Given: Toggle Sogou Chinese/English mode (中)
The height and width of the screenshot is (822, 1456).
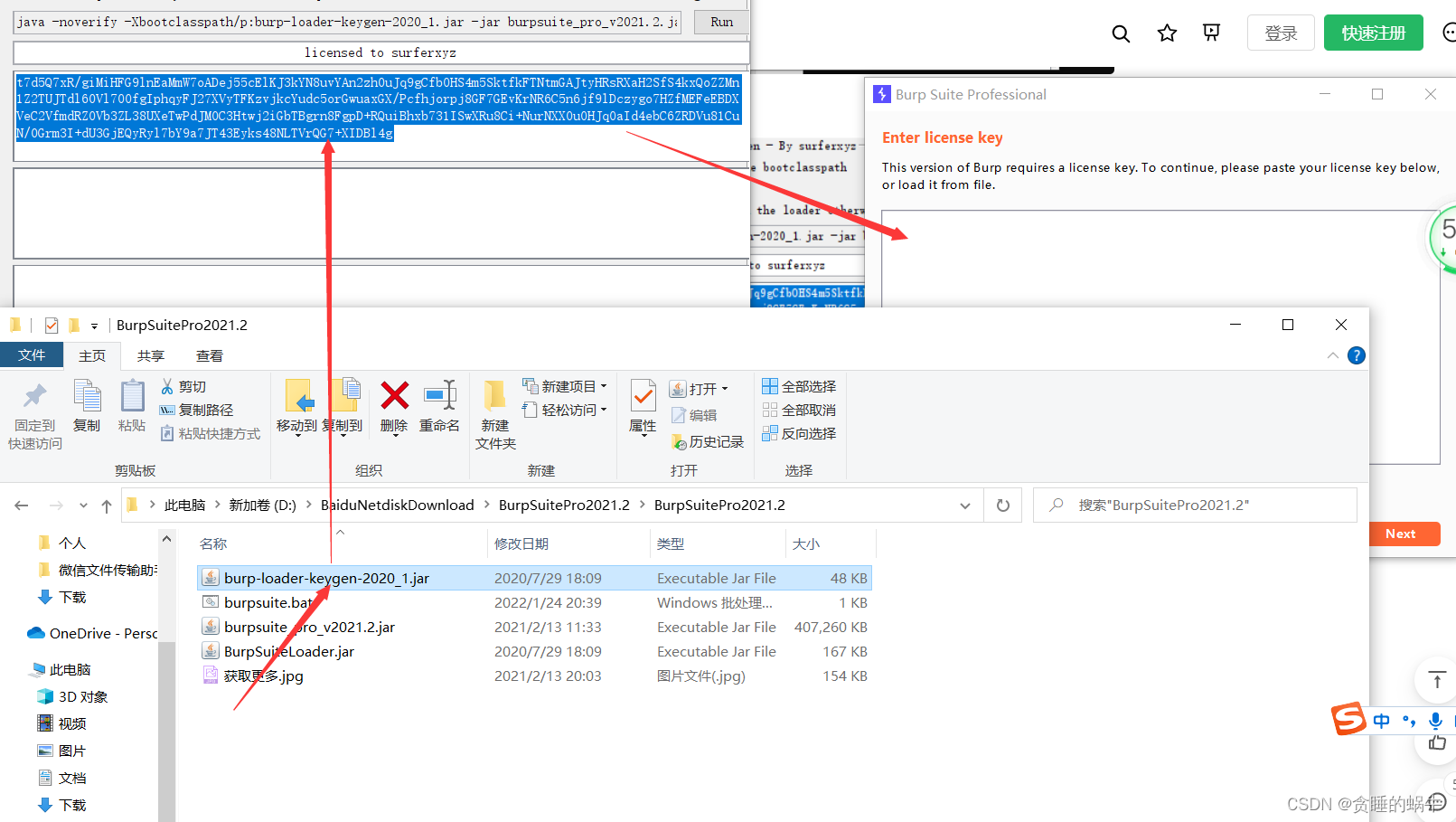Looking at the screenshot, I should click(1381, 721).
